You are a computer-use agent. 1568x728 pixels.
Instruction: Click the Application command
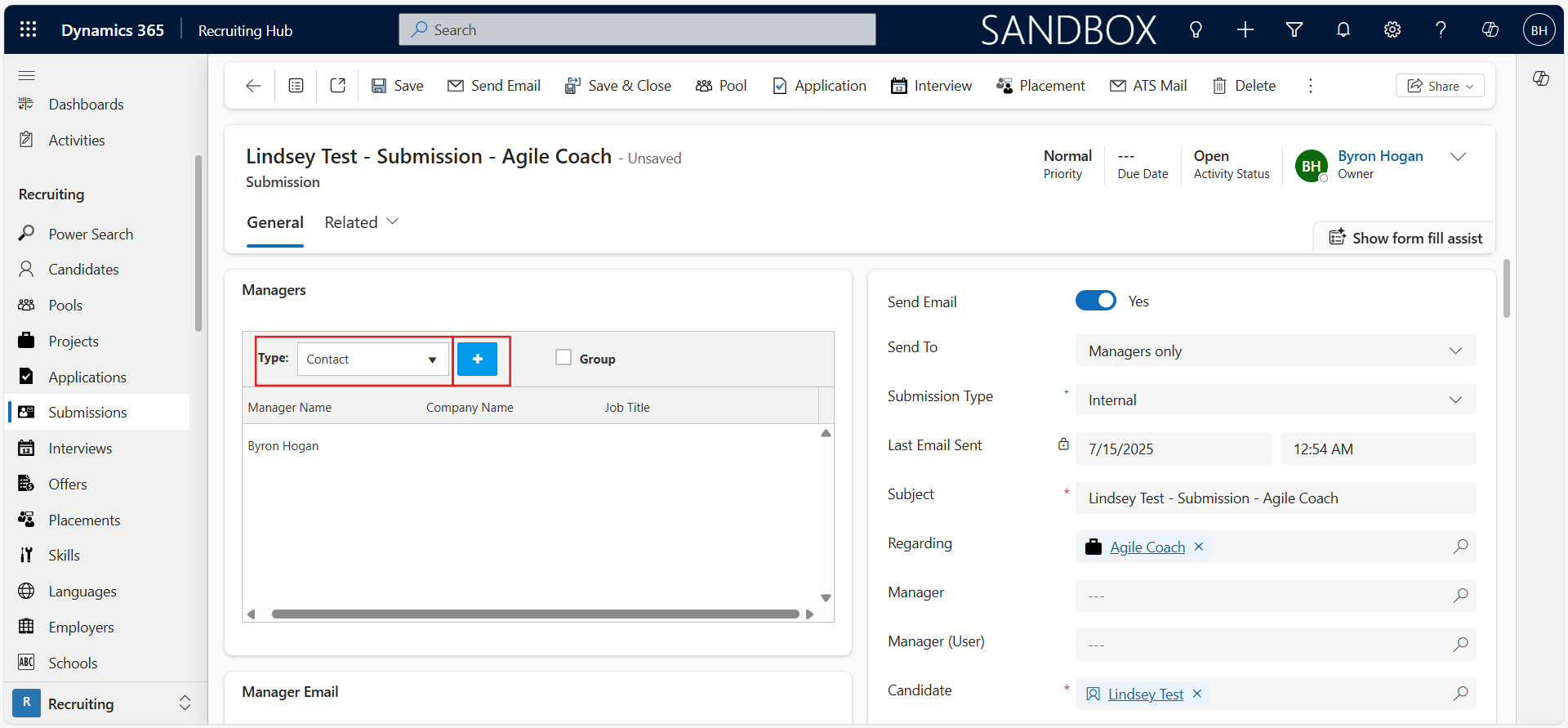click(819, 86)
